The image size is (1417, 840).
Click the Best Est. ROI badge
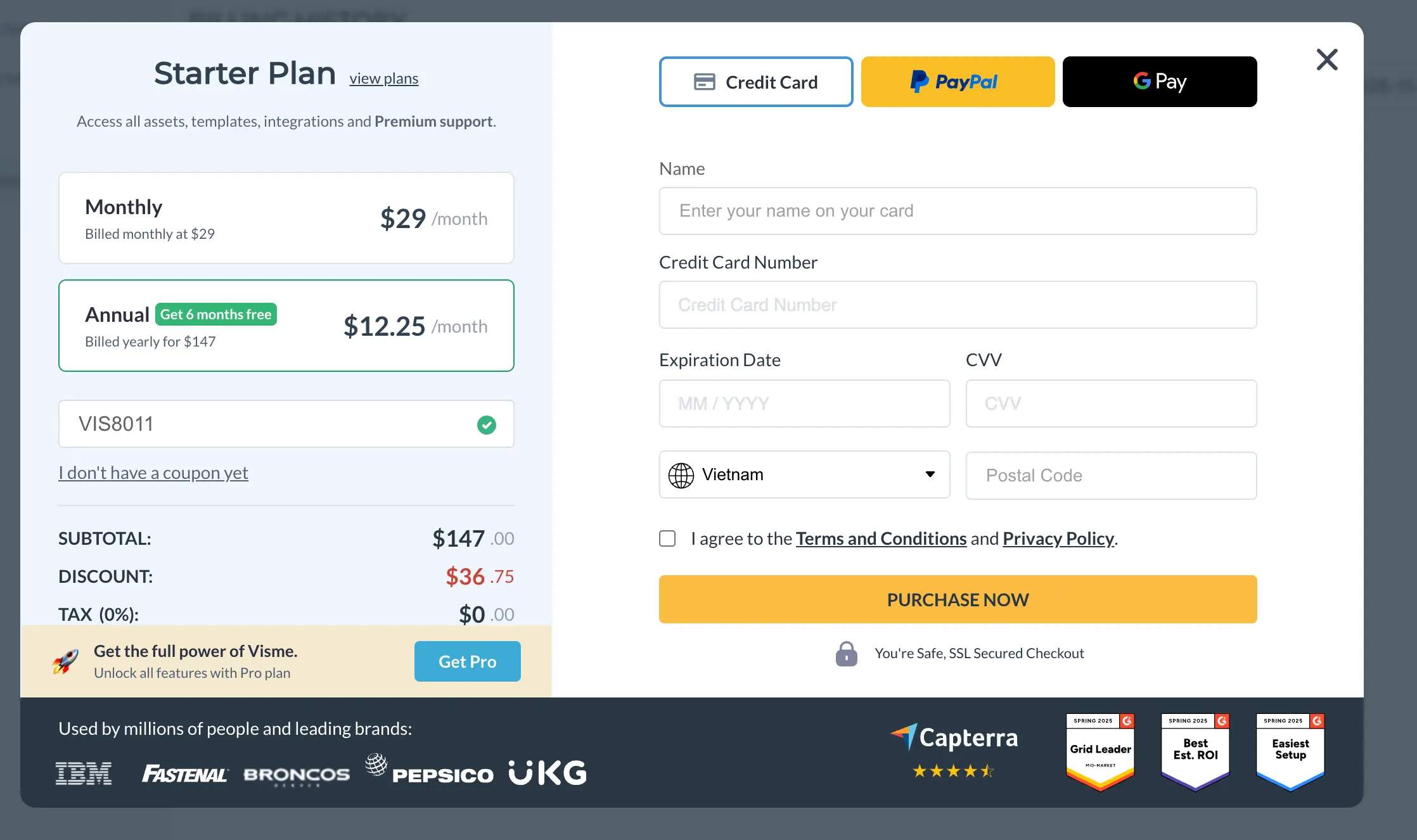1195,751
